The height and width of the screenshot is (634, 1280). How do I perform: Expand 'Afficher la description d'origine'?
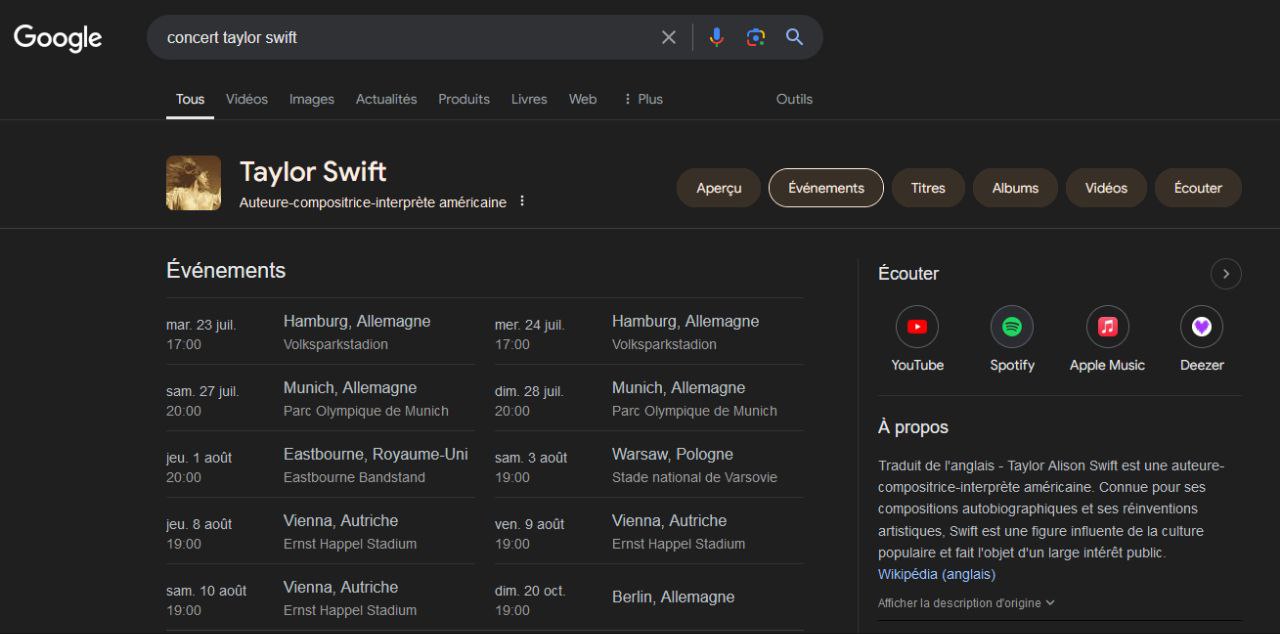[966, 603]
